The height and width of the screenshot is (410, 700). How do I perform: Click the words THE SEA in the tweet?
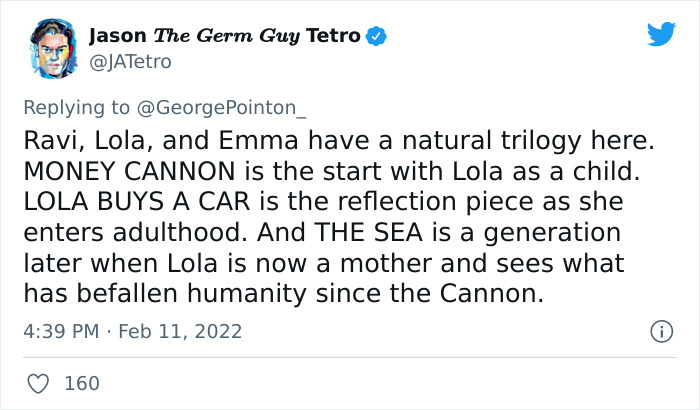tap(379, 233)
